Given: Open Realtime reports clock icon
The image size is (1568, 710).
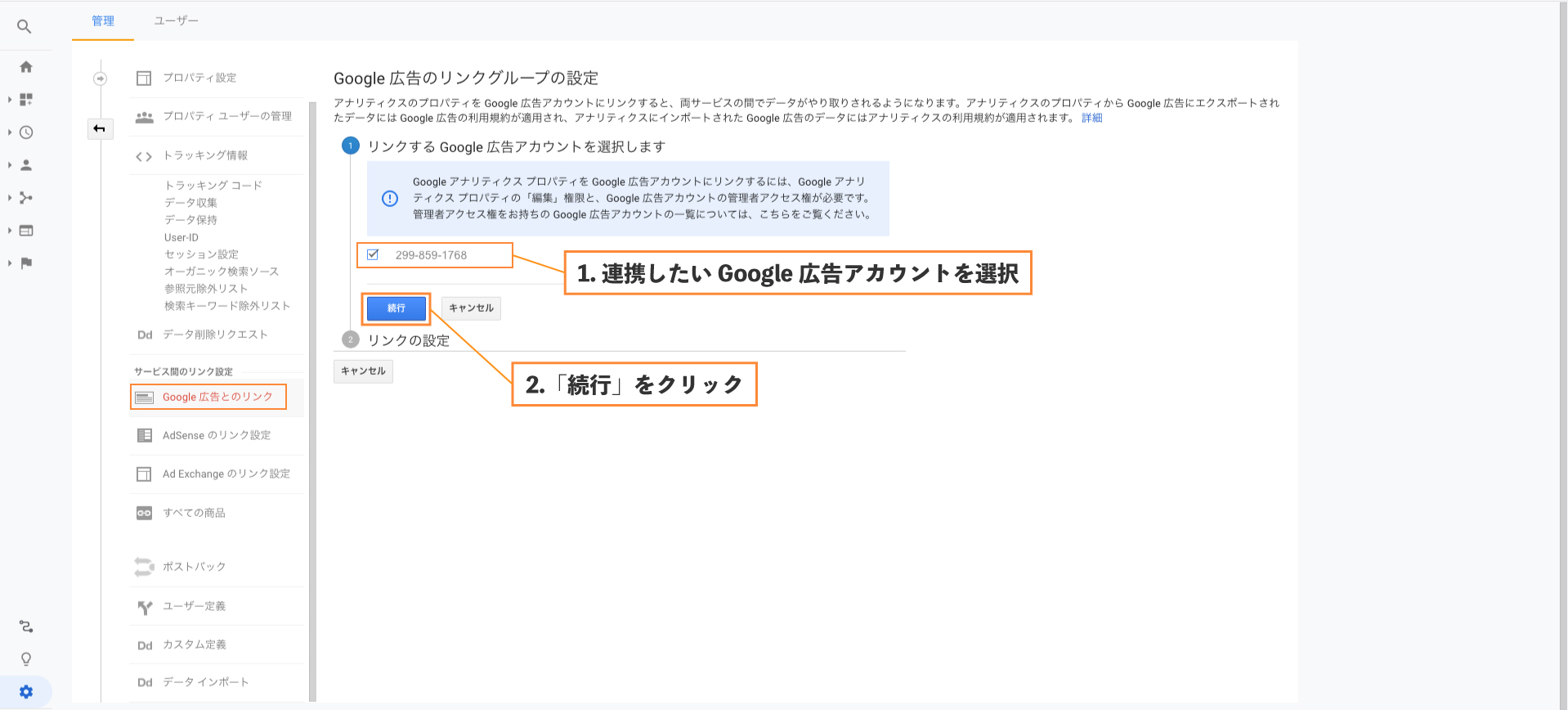Looking at the screenshot, I should tap(26, 133).
